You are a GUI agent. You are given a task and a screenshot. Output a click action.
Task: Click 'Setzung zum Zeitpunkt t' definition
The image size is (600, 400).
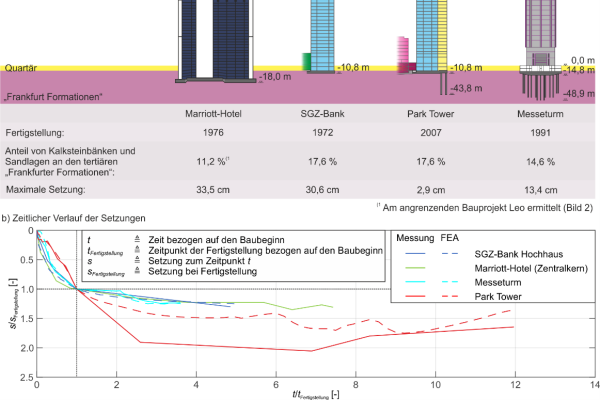(x=199, y=261)
